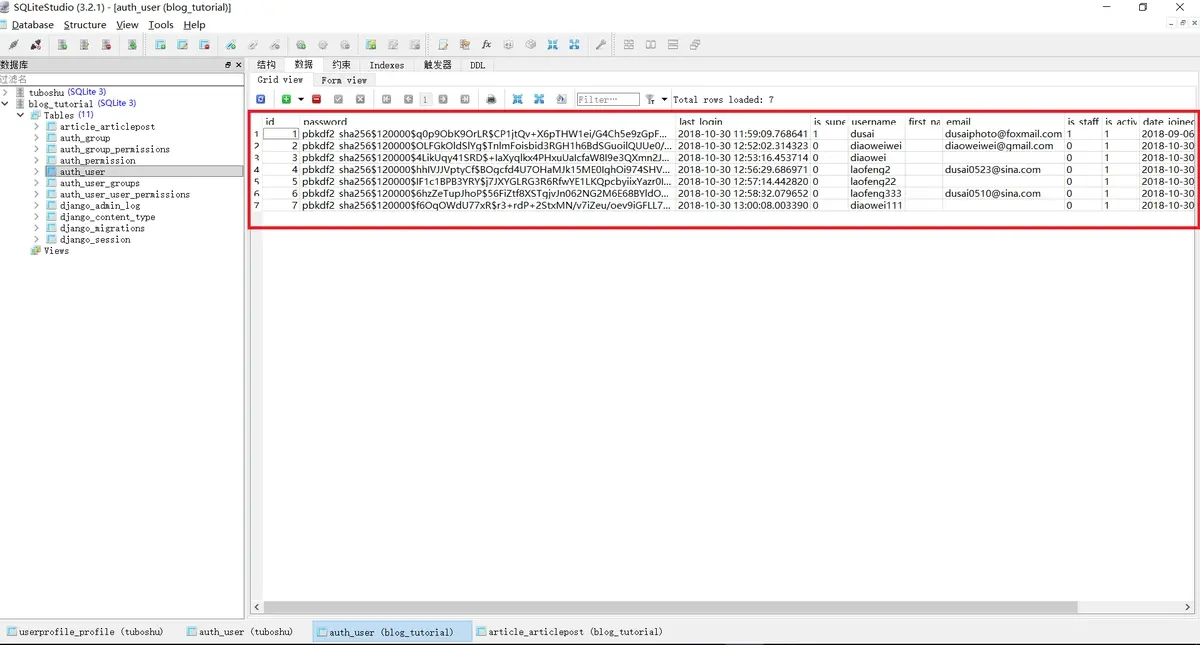Expand the article_articlepost table node

[x=37, y=127]
